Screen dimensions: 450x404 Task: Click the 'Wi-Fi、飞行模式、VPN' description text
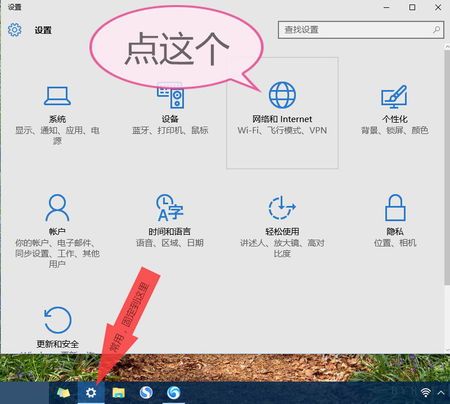click(282, 130)
